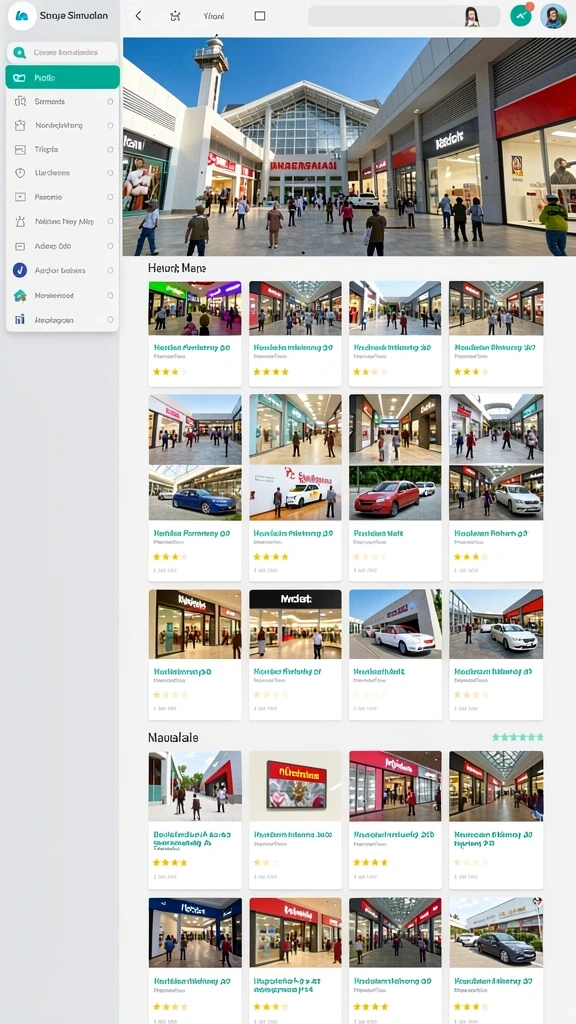Click the green star rating above the lower section
The height and width of the screenshot is (1024, 576).
pos(517,737)
